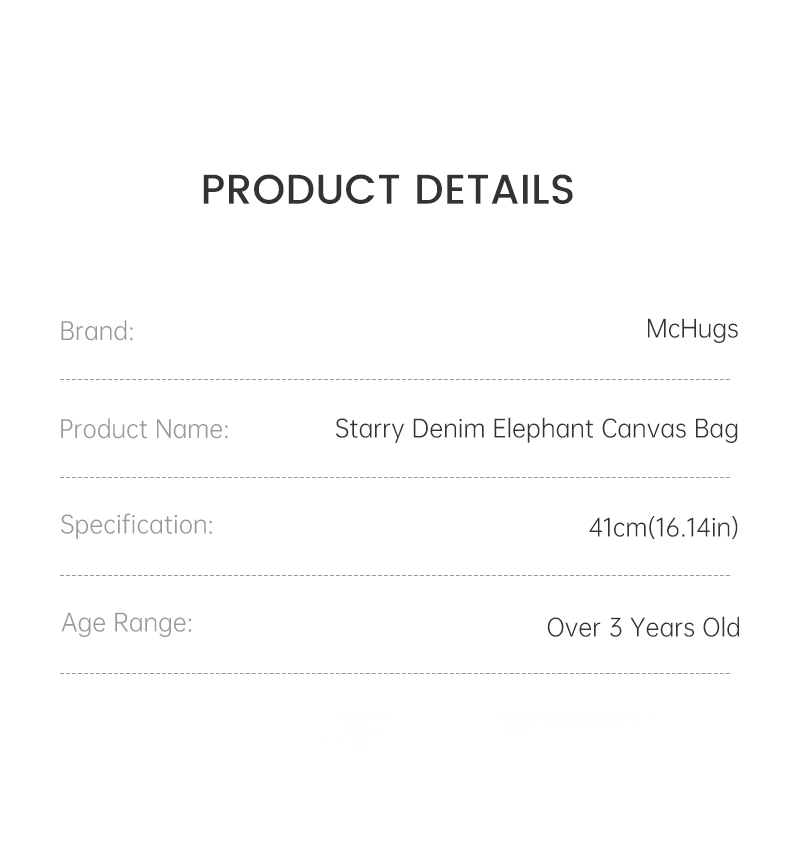This screenshot has height=860, width=790.
Task: Click the "41cm" specification measurement
Action: (618, 527)
